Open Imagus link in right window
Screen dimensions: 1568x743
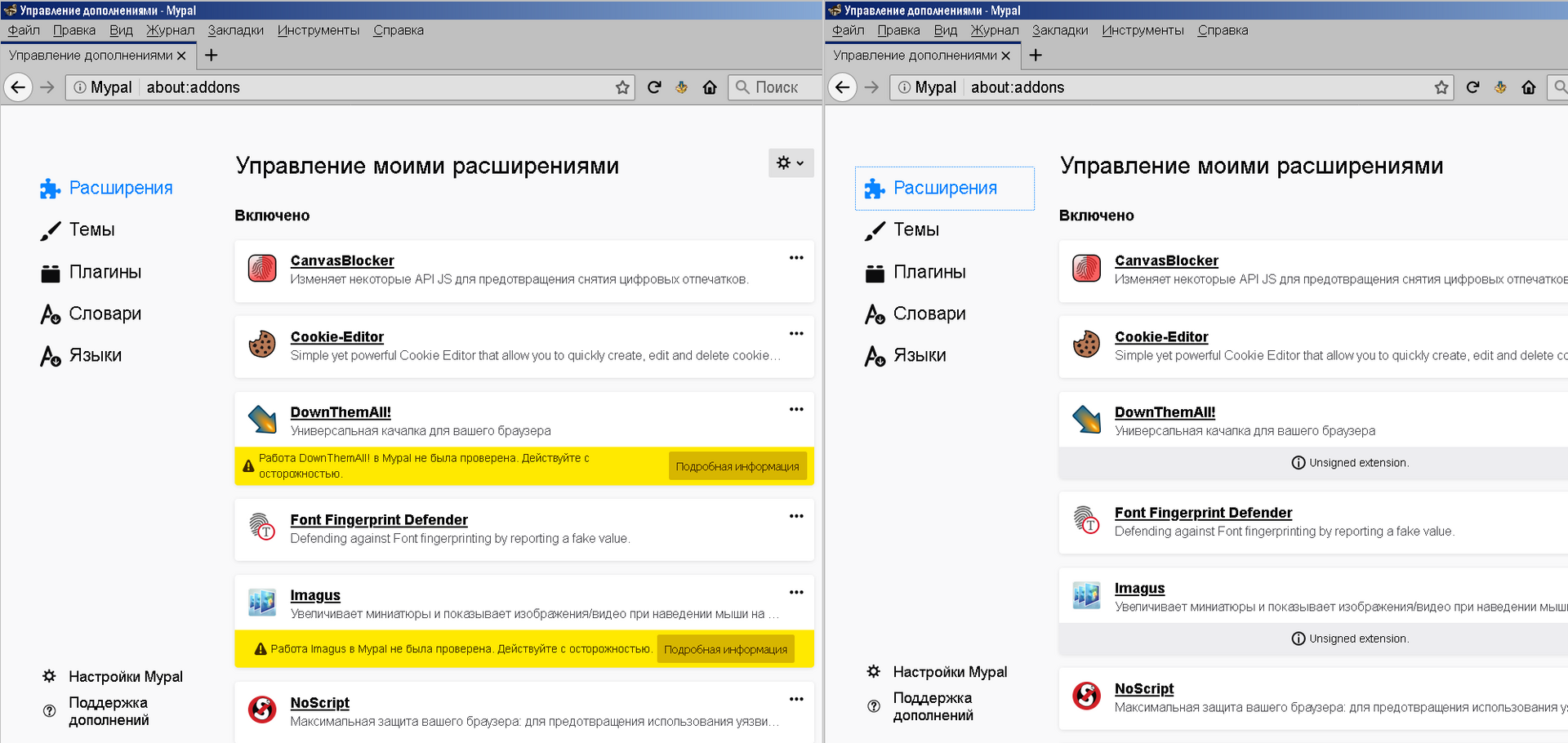[1139, 589]
